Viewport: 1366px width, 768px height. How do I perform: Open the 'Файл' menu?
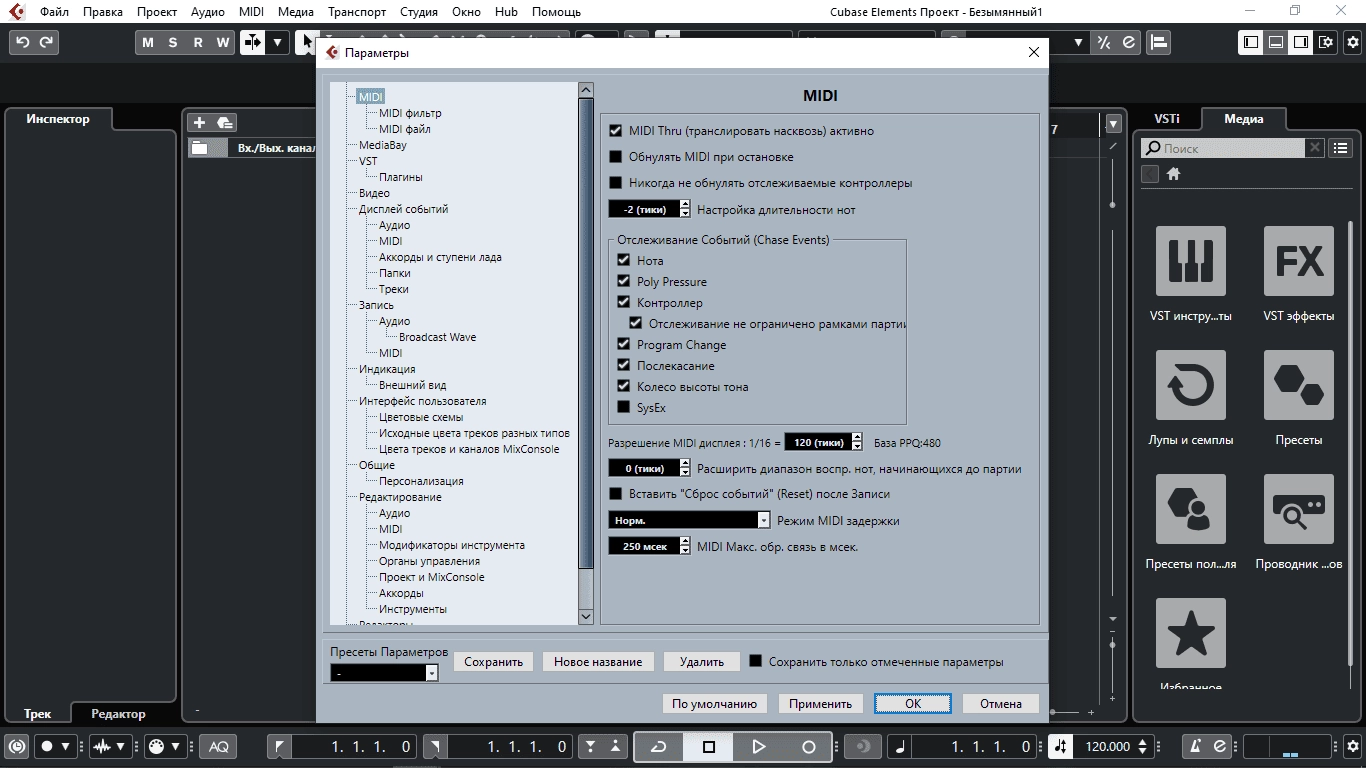pyautogui.click(x=54, y=12)
